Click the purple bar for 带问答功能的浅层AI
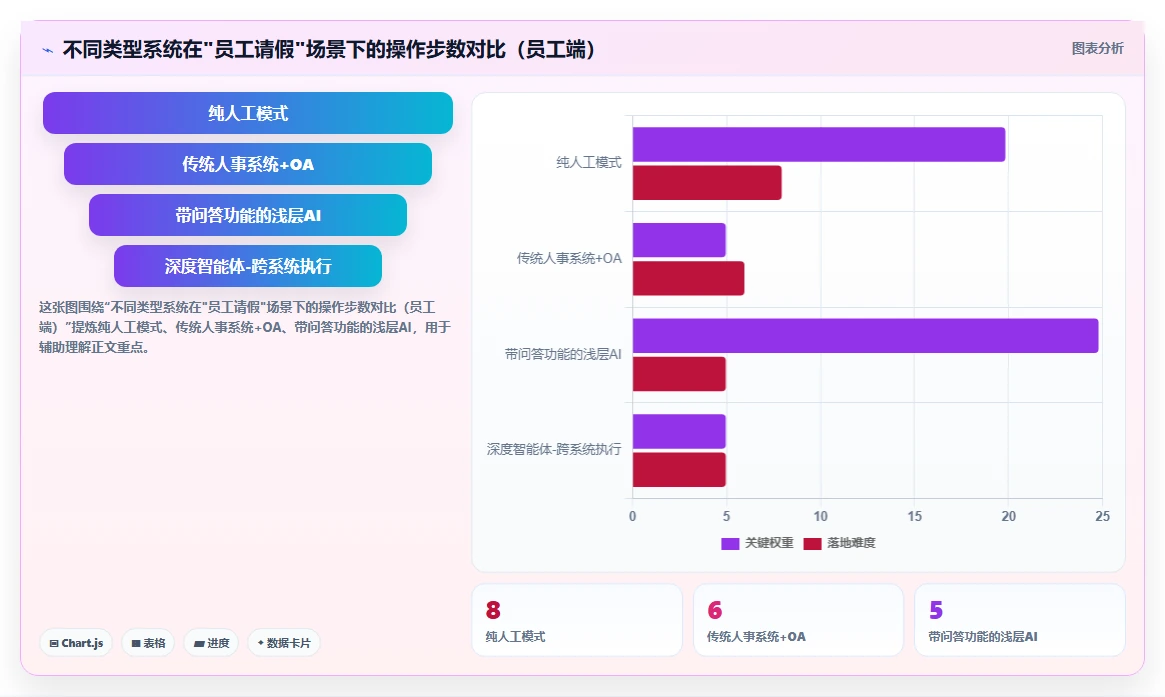The height and width of the screenshot is (697, 1165). [866, 336]
